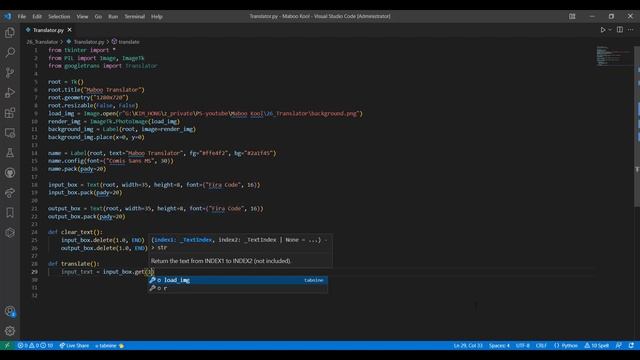Image resolution: width=640 pixels, height=360 pixels.
Task: Open the Run dropdown arrow beside play button
Action: pos(610,30)
